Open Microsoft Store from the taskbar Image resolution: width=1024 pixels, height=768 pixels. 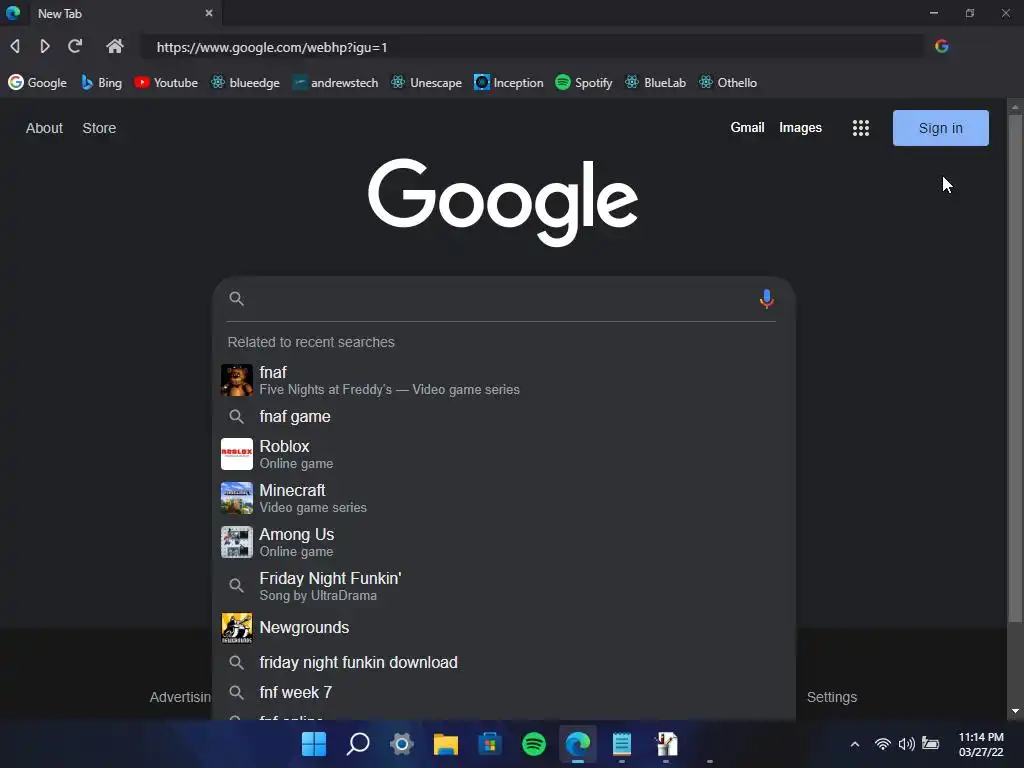coord(489,744)
